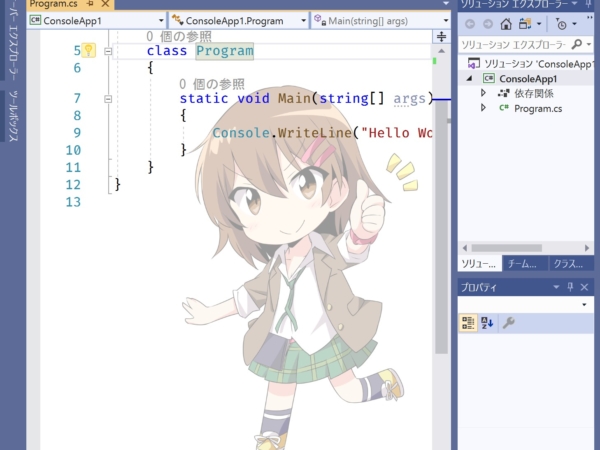Click the wrench property pages icon
Screen dimensions: 600x450
[x=509, y=323]
